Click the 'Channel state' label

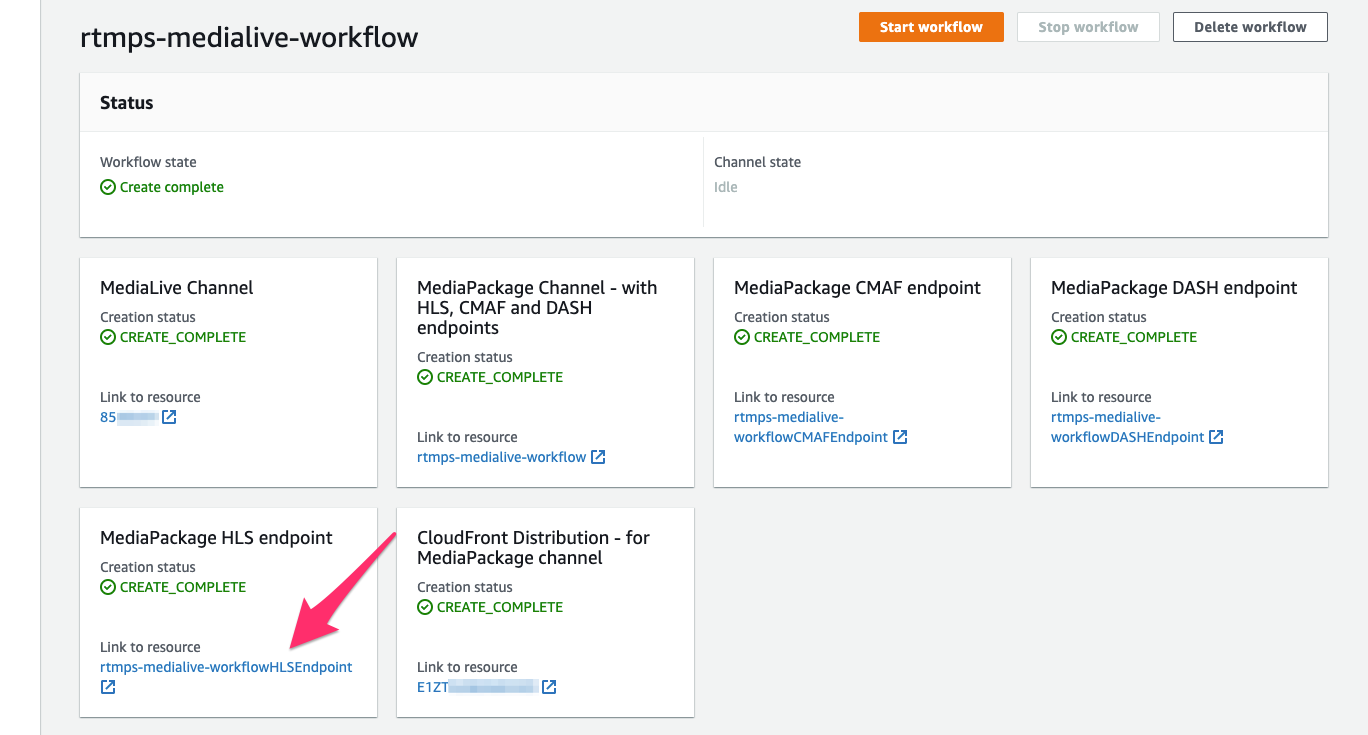tap(757, 162)
